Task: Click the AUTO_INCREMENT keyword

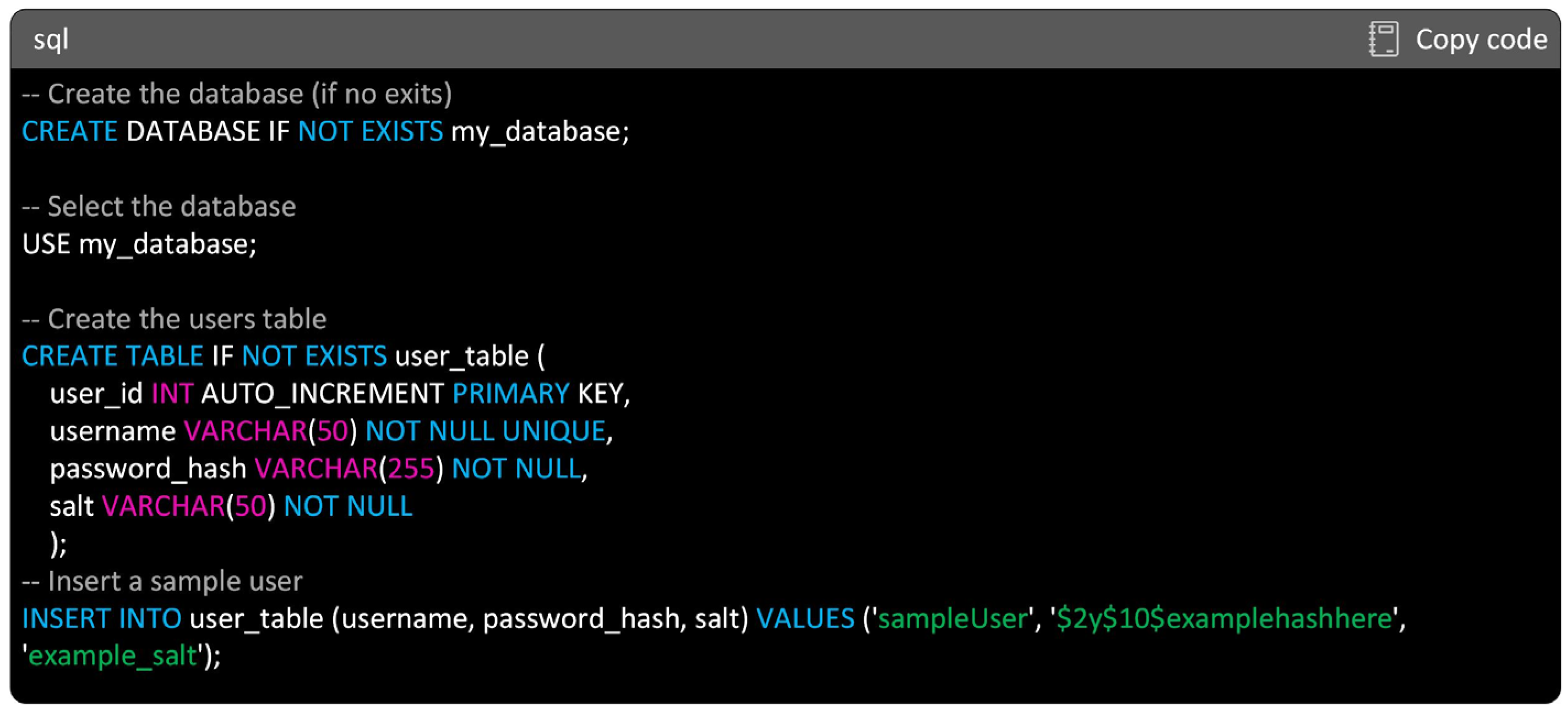Action: point(323,394)
